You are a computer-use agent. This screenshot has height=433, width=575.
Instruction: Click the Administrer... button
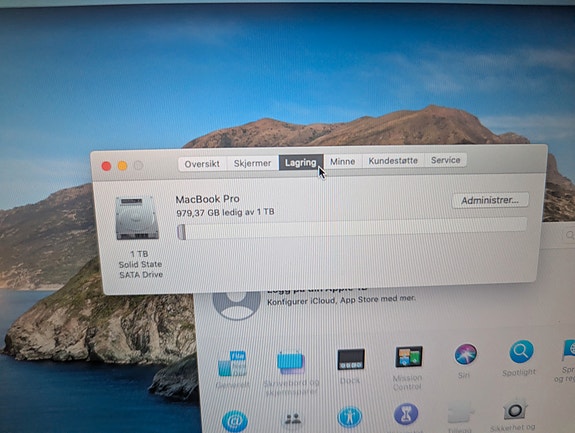coord(490,200)
